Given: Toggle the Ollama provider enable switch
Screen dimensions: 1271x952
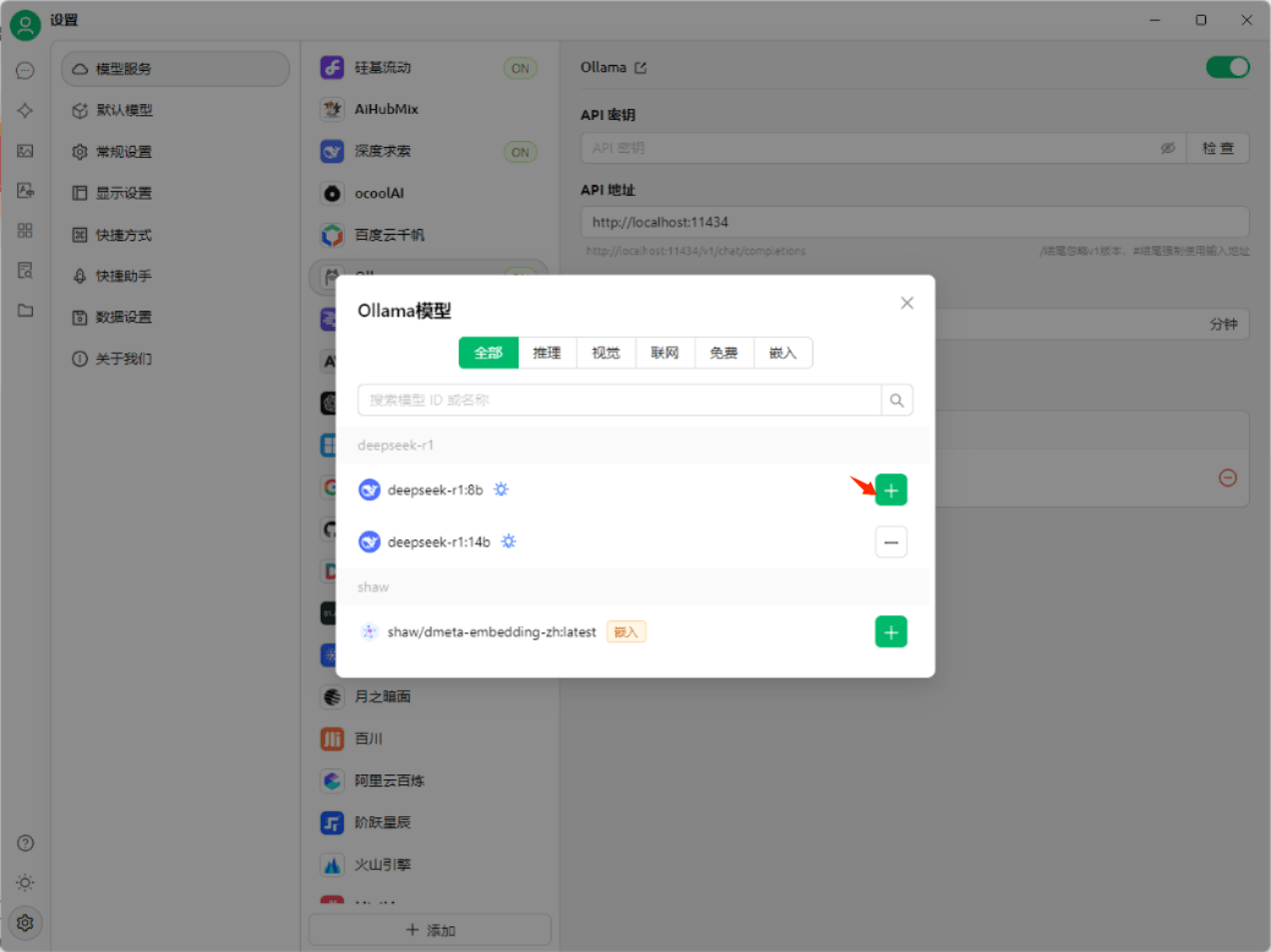Looking at the screenshot, I should click(1228, 67).
